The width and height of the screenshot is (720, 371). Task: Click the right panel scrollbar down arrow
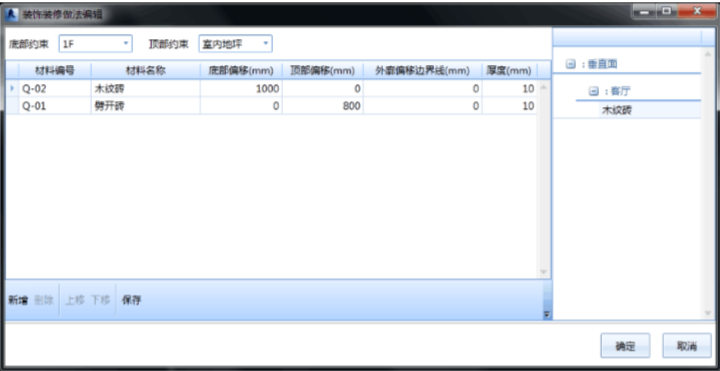[x=708, y=313]
